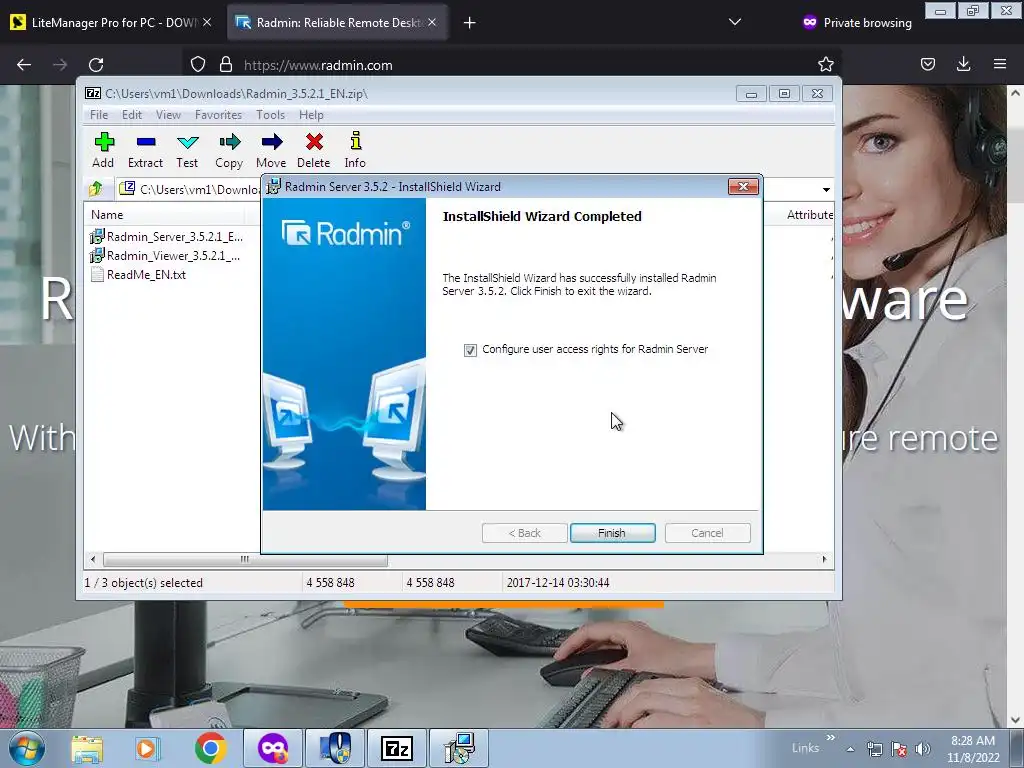The image size is (1024, 768).
Task: Reload the page in the browser
Action: click(x=96, y=65)
